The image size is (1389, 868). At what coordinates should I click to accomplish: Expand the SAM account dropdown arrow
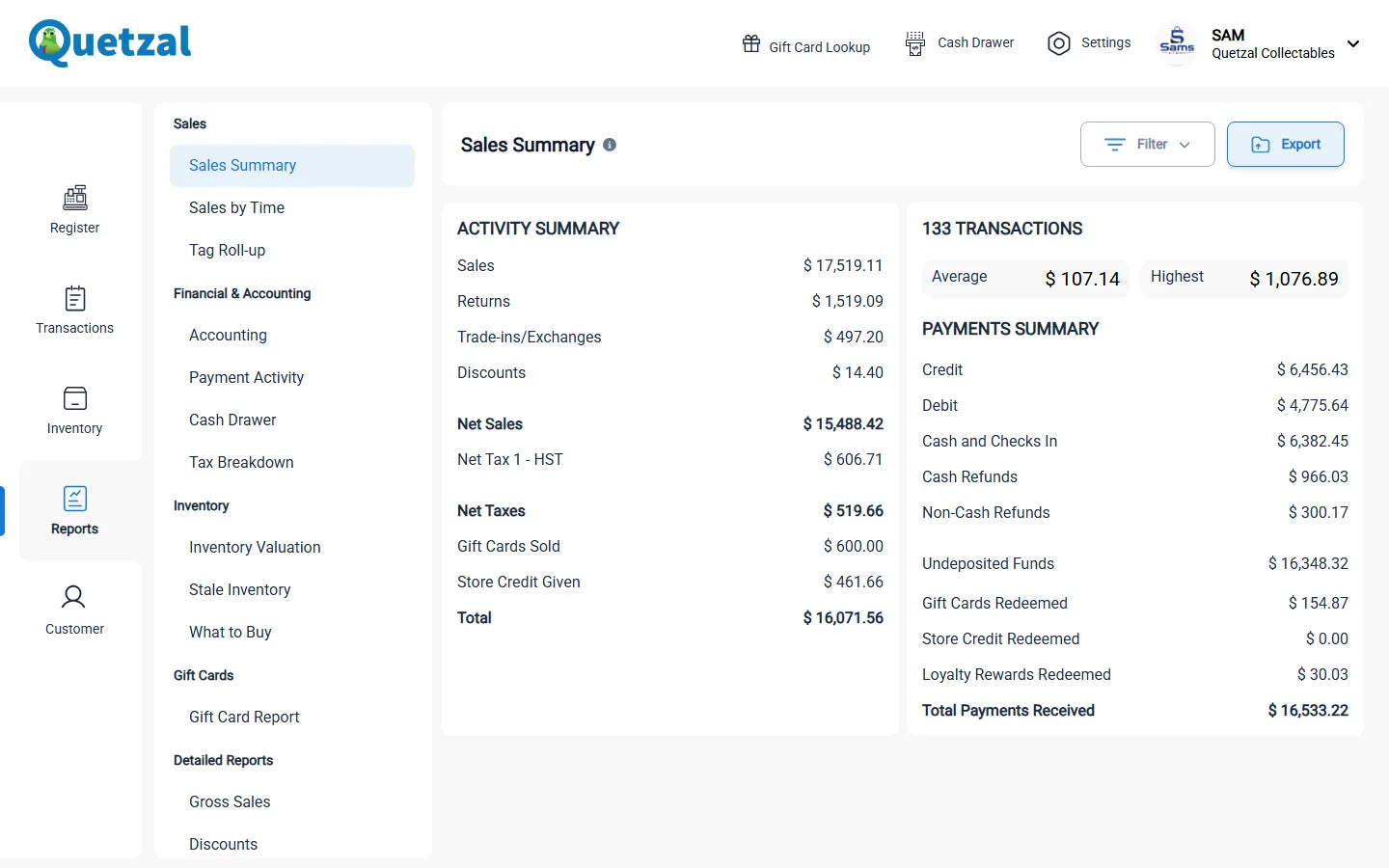coord(1353,43)
